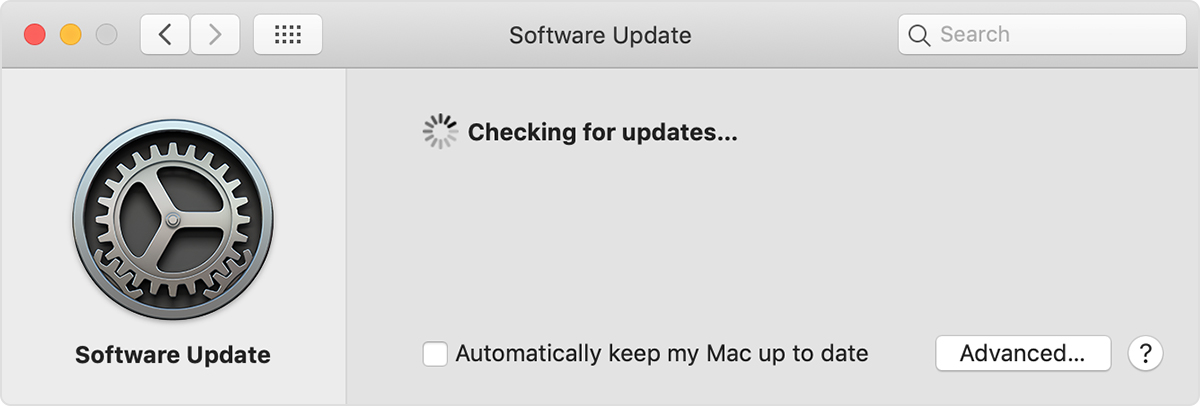Click the spinning progress indicator
This screenshot has width=1200, height=406.
[x=440, y=132]
